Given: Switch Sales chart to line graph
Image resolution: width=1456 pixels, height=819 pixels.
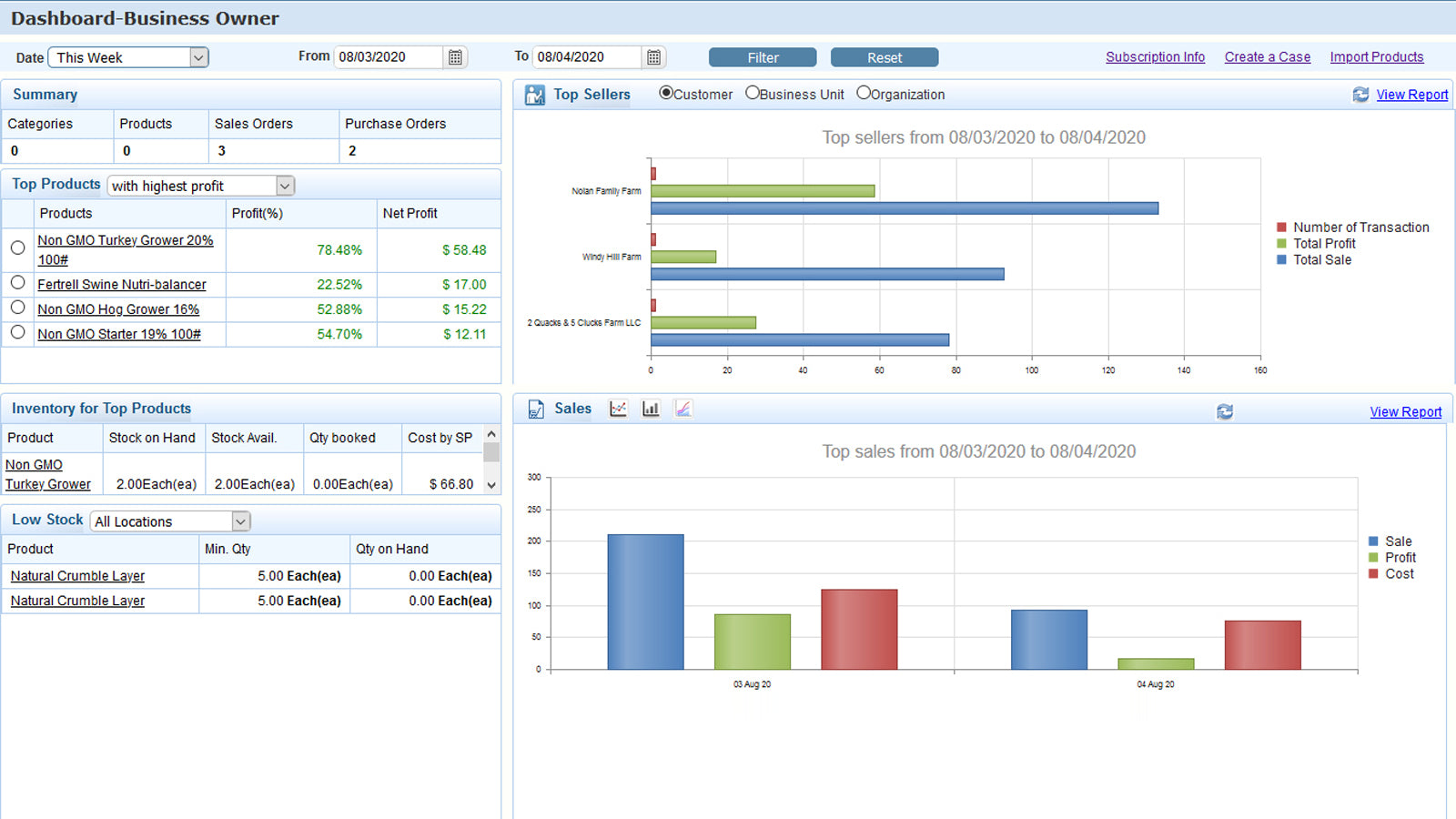Looking at the screenshot, I should click(618, 409).
